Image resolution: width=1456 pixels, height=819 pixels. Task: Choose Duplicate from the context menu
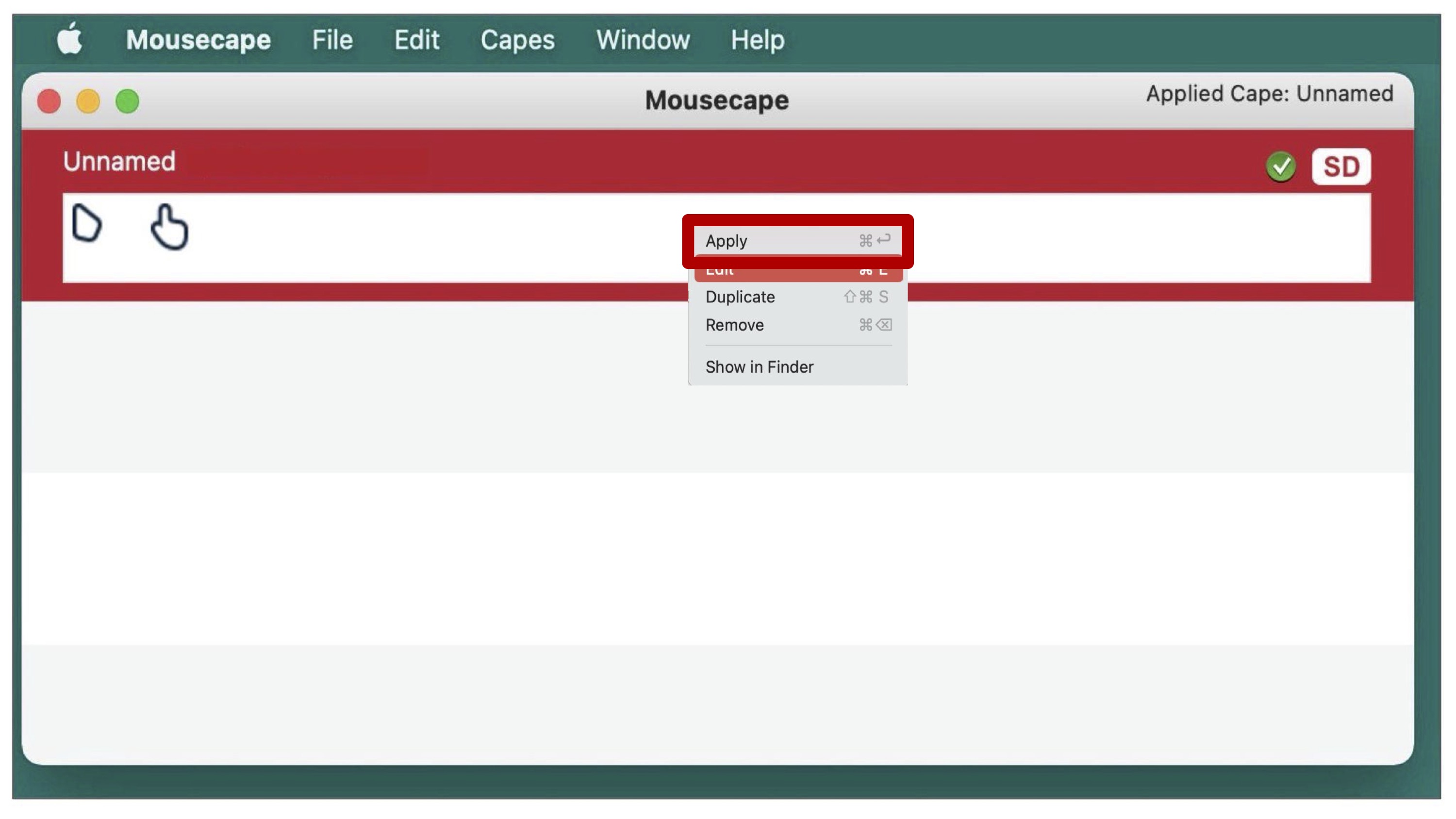tap(797, 297)
